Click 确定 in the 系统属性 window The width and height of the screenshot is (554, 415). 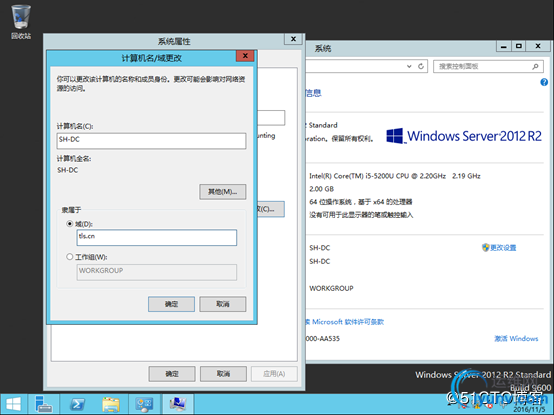[172, 374]
